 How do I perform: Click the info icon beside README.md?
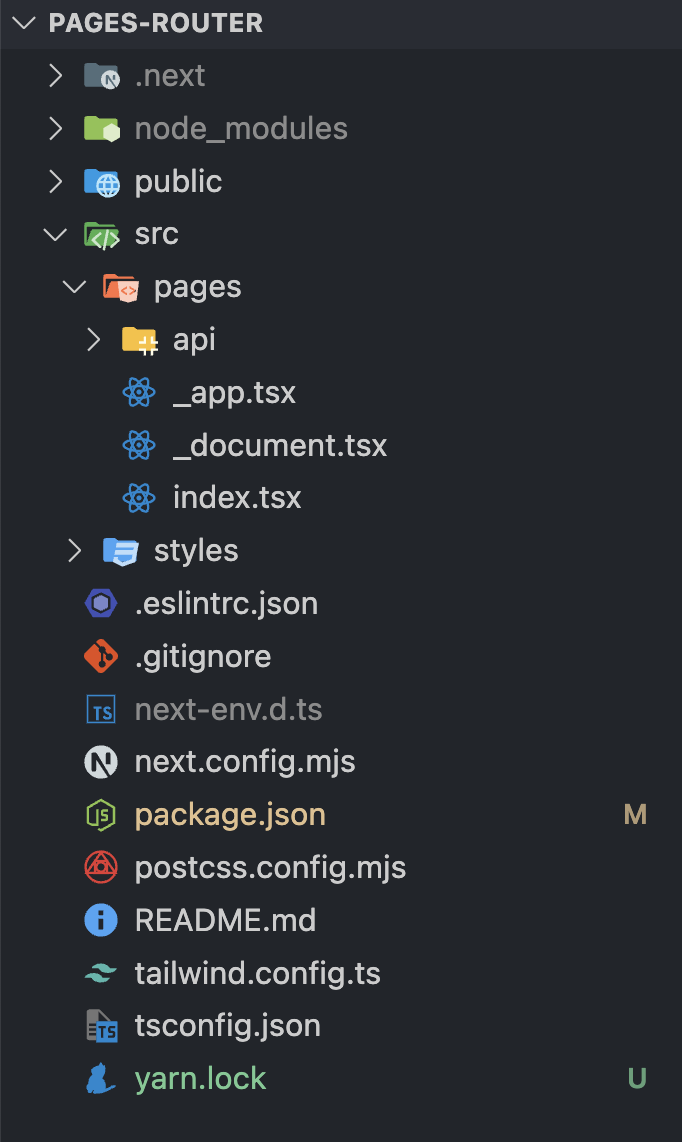(x=101, y=921)
